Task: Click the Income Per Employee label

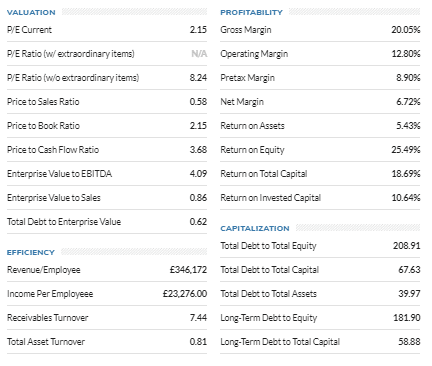Action: (50, 294)
